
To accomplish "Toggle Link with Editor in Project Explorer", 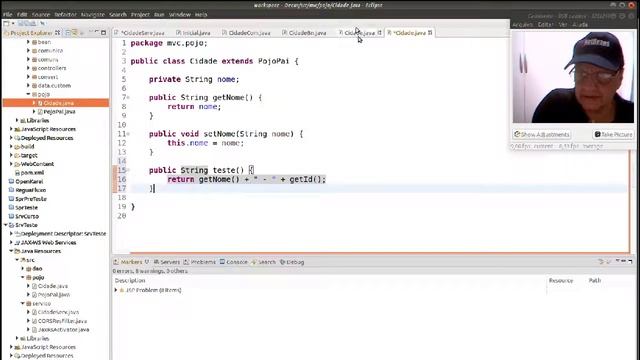I will point(74,33).
